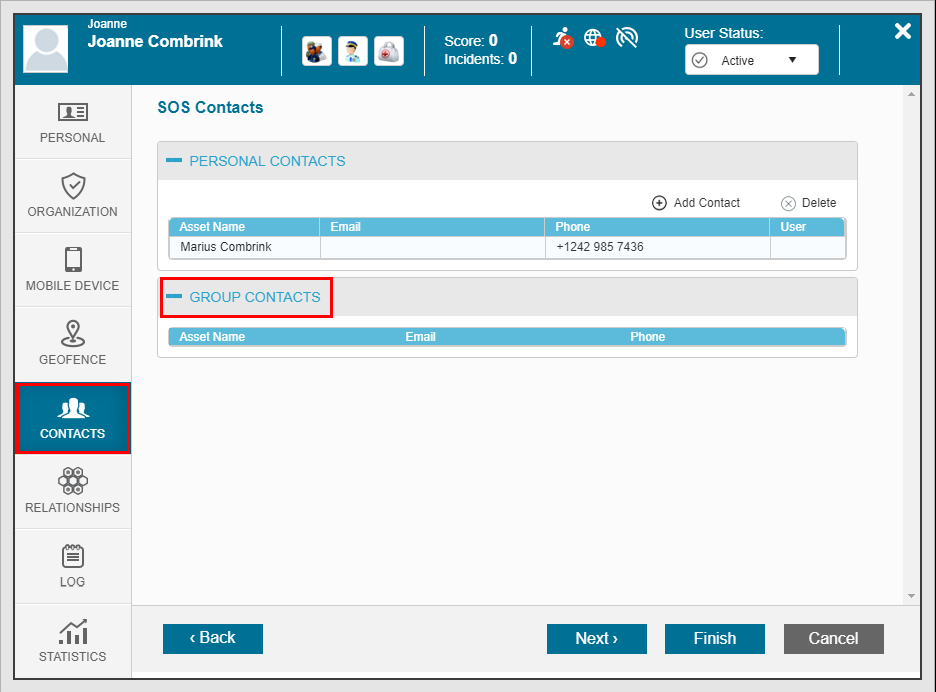Collapse the Personal Contacts section
The image size is (936, 692).
(x=174, y=160)
